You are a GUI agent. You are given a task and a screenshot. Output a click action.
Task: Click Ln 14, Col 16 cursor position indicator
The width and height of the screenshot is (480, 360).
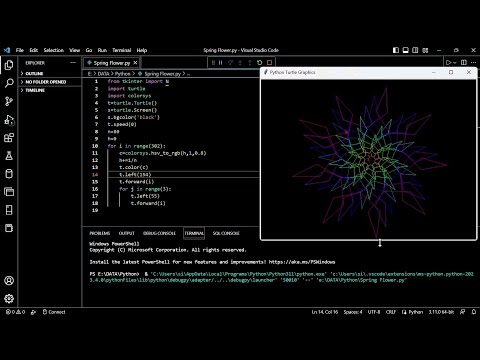325,312
